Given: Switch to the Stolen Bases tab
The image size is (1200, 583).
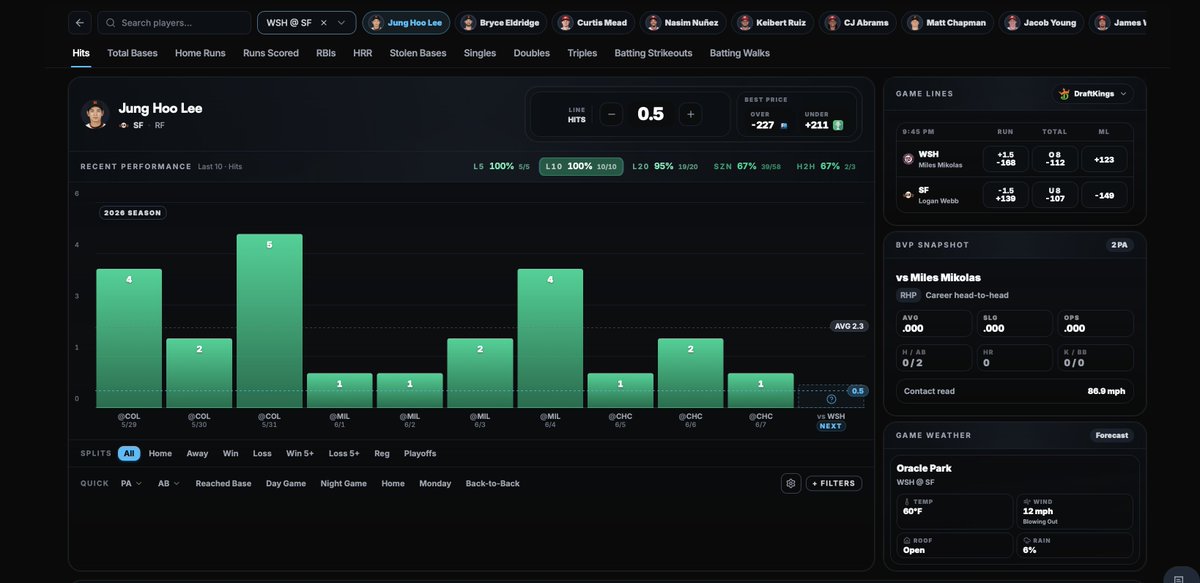Looking at the screenshot, I should tap(418, 53).
